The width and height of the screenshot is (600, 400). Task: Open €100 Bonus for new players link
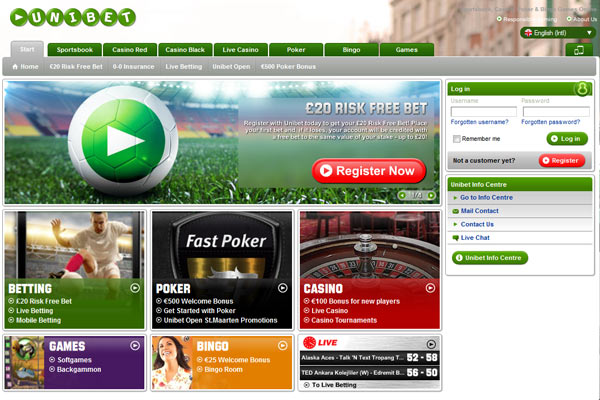(355, 301)
